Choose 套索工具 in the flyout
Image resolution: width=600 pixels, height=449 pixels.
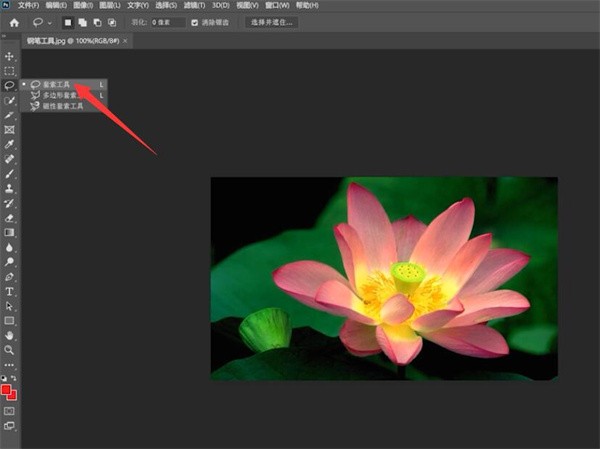(x=64, y=85)
